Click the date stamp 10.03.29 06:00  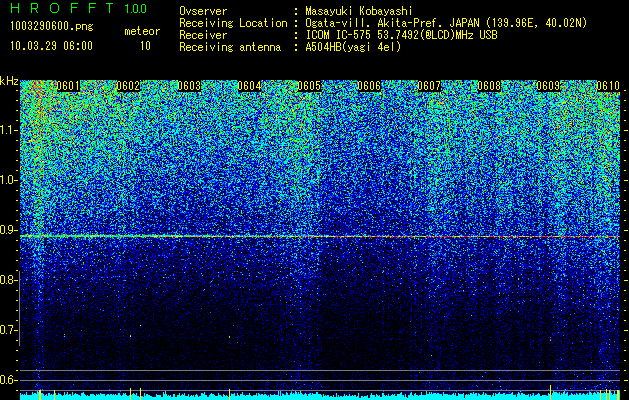coord(51,46)
